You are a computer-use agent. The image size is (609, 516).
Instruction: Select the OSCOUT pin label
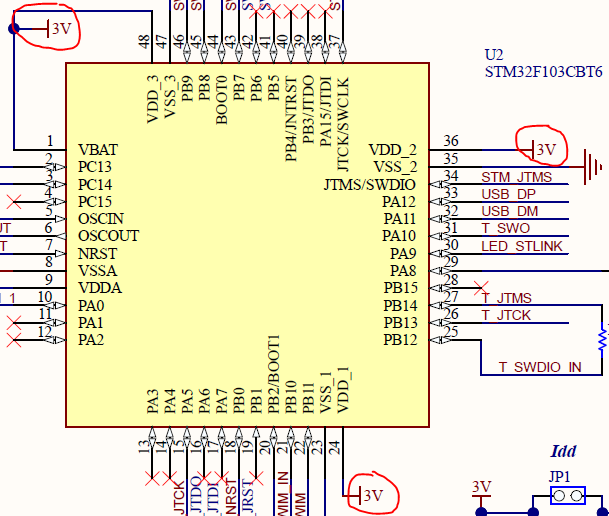(108, 236)
